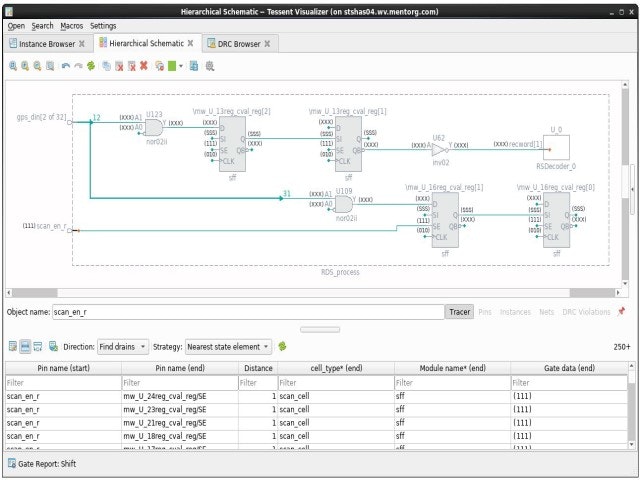Redo the schematic action
640x480 pixels.
tap(78, 66)
